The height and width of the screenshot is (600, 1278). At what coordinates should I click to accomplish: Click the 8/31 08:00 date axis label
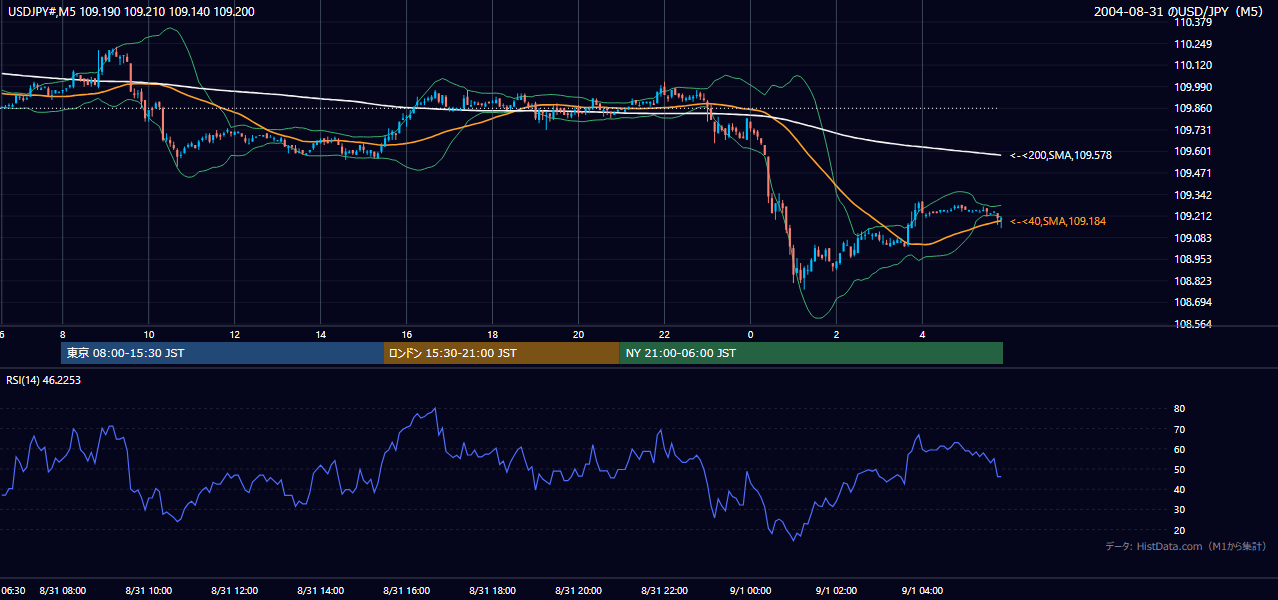coord(63,591)
